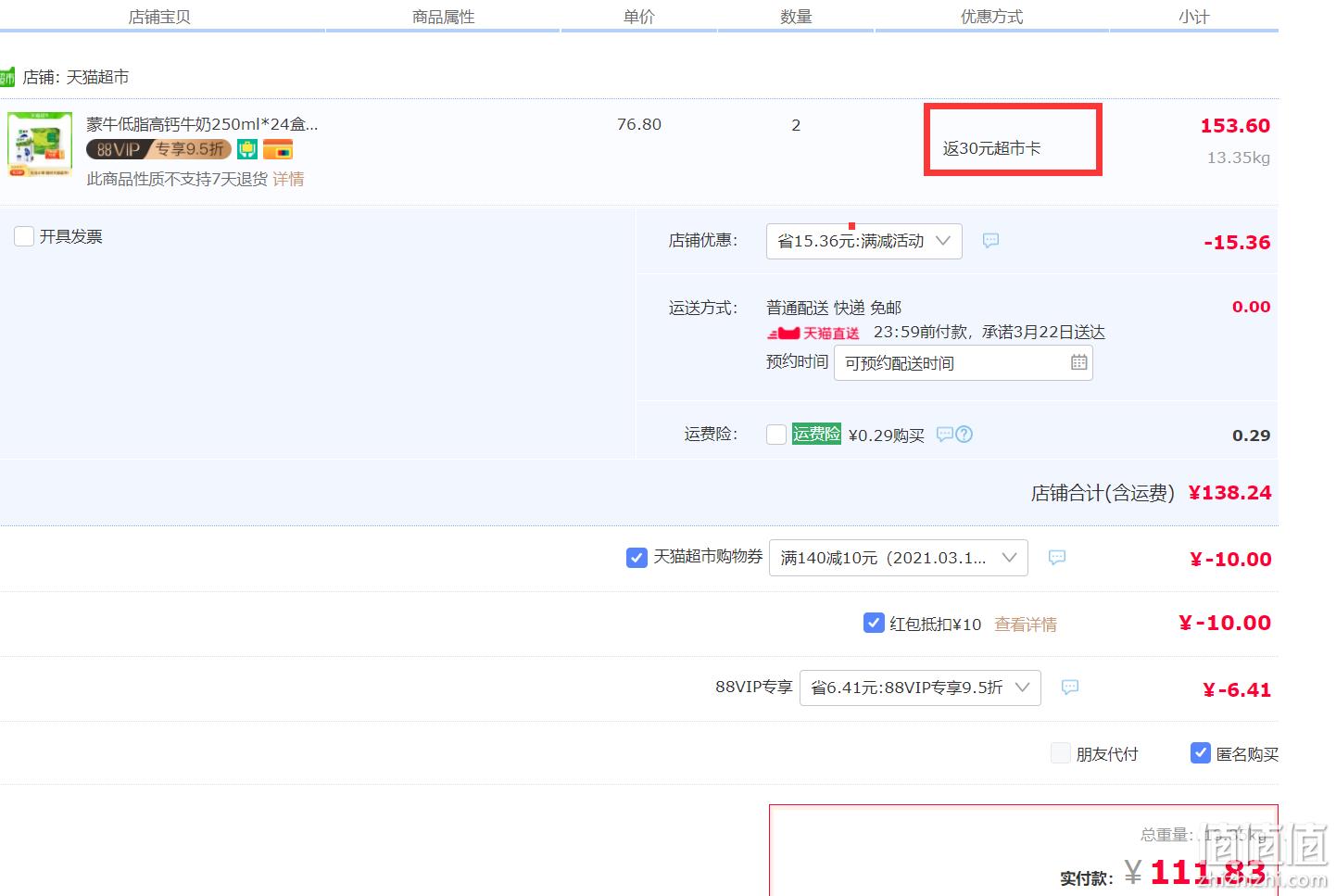
Task: Click the 优惠方式 column header
Action: [992, 17]
